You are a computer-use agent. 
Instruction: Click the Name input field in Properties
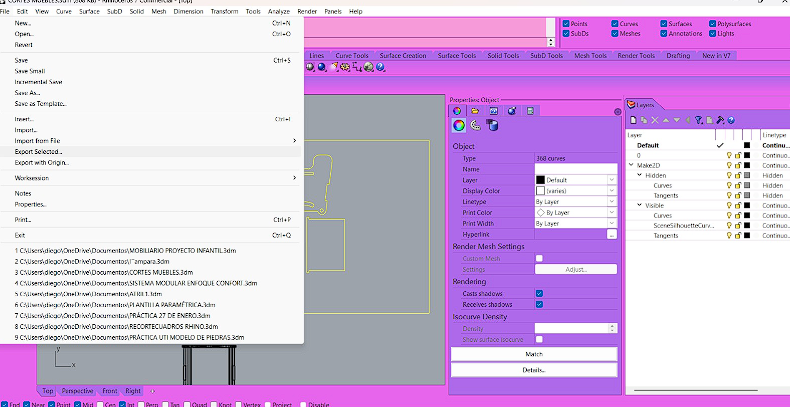(576, 169)
